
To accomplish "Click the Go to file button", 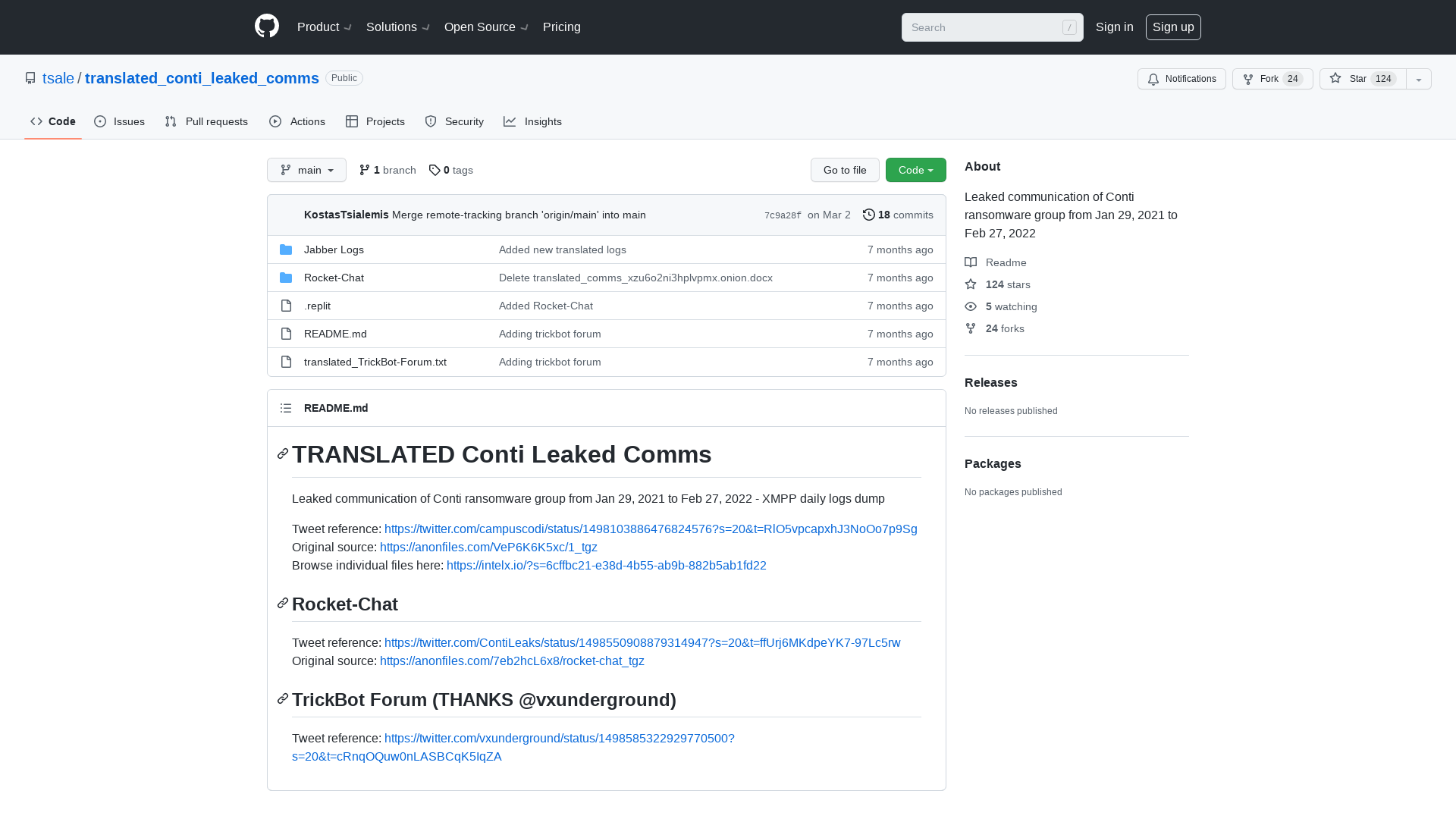I will pos(845,170).
